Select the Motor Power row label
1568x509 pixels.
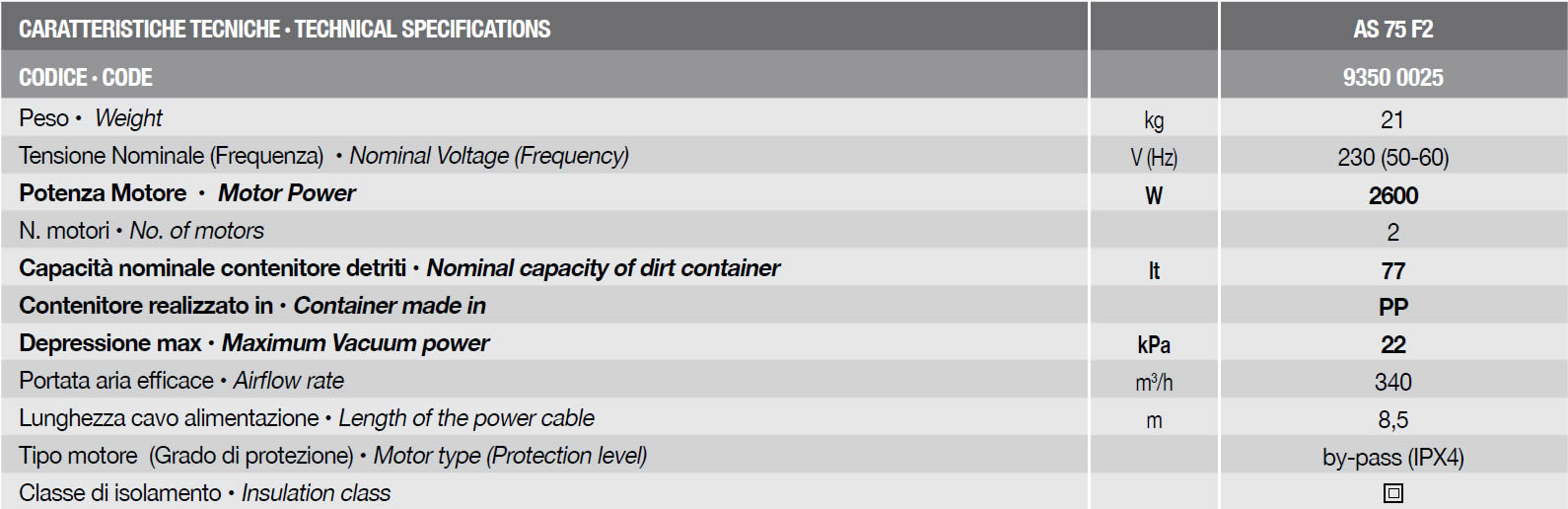coord(187,193)
